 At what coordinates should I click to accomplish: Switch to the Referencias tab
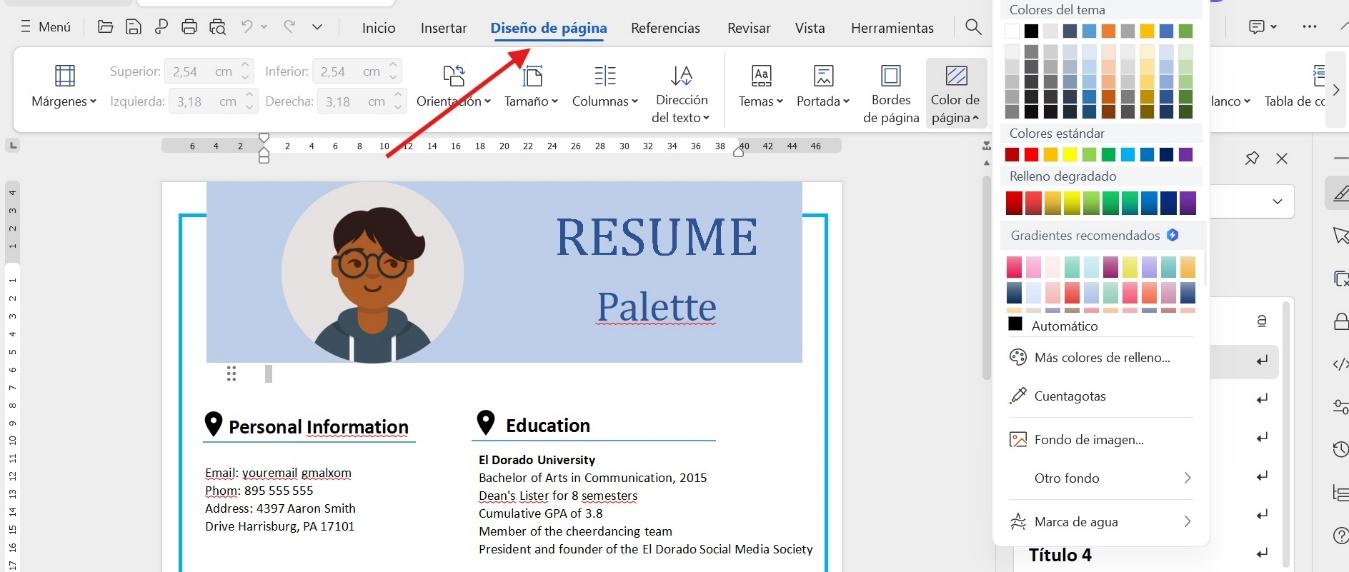pos(665,28)
